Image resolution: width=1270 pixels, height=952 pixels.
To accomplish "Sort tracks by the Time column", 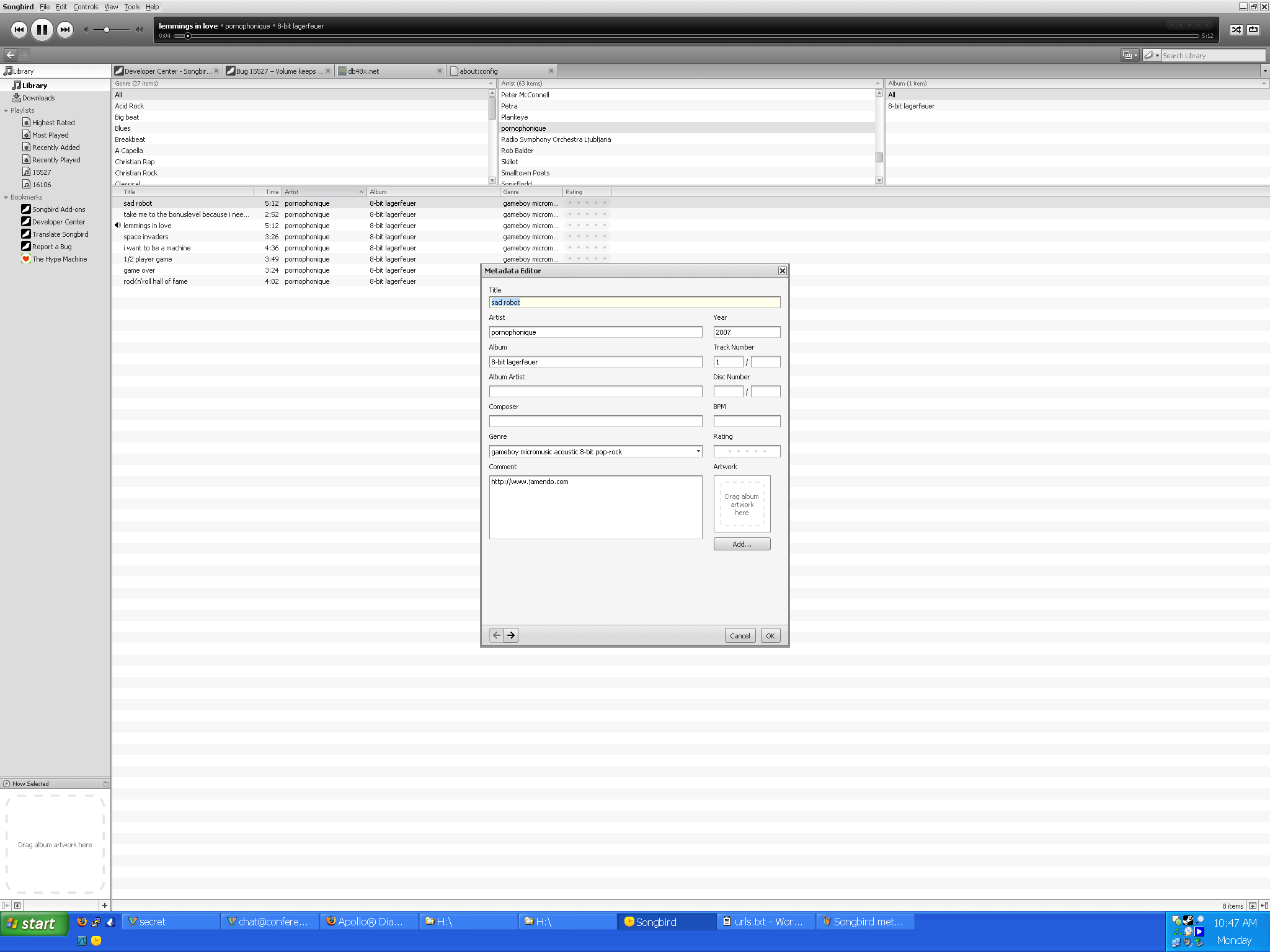I will [x=268, y=192].
